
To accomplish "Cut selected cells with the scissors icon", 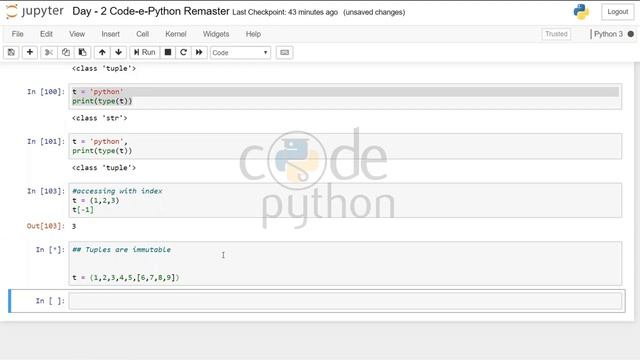I will pos(49,52).
